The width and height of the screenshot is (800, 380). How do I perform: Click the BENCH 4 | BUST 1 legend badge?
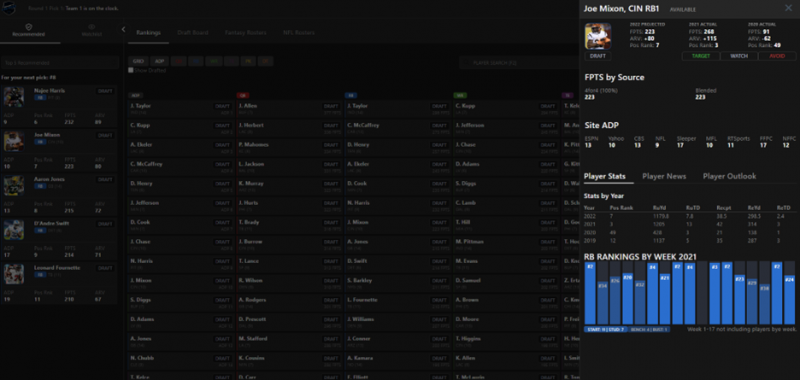[x=648, y=330]
